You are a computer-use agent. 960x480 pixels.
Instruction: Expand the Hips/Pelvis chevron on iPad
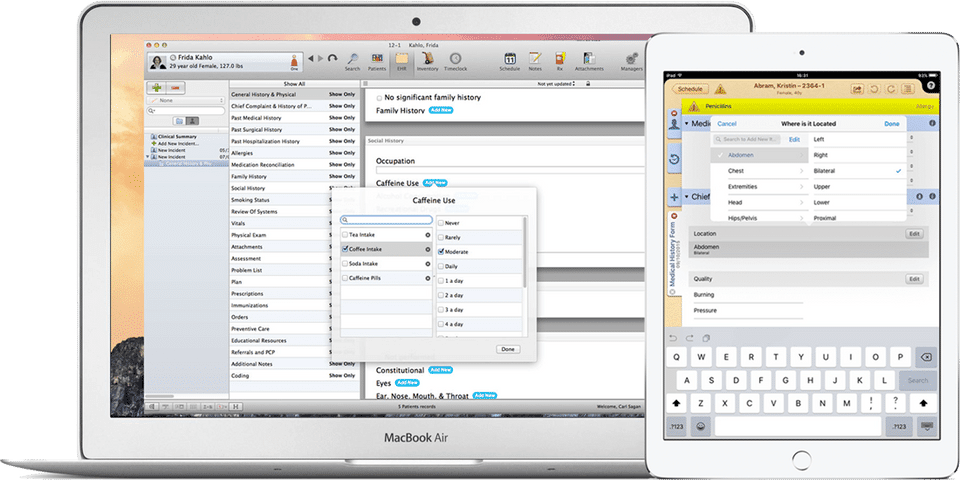801,218
